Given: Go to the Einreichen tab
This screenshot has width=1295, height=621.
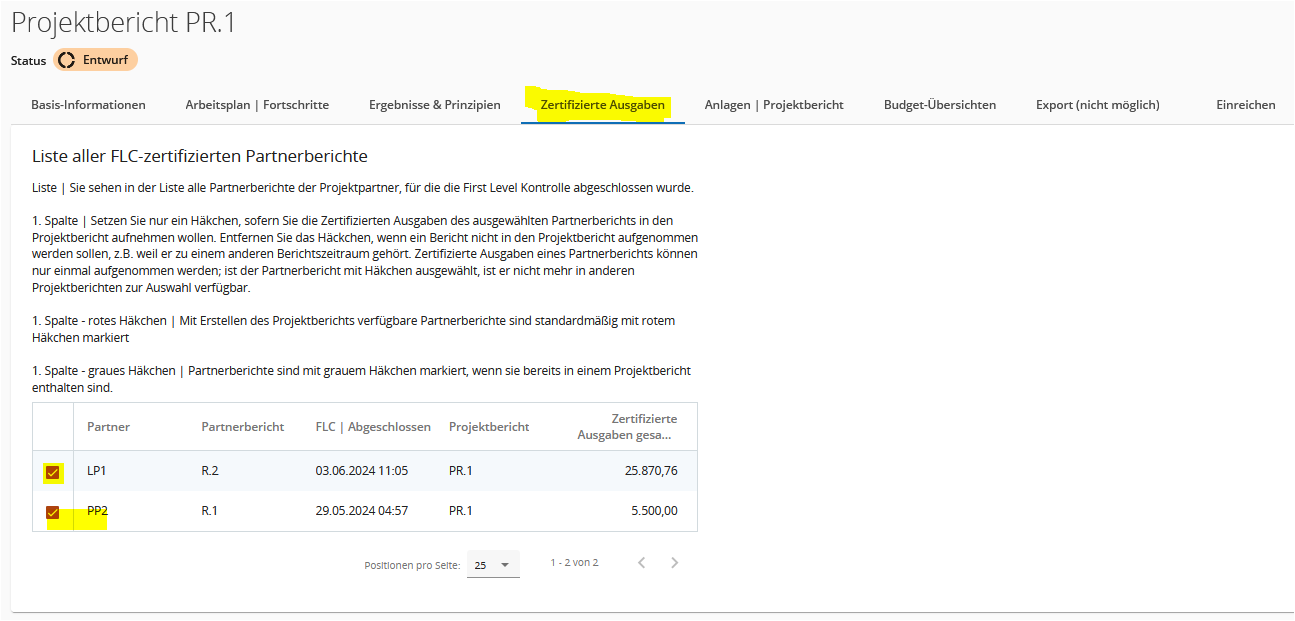Looking at the screenshot, I should tap(1245, 105).
